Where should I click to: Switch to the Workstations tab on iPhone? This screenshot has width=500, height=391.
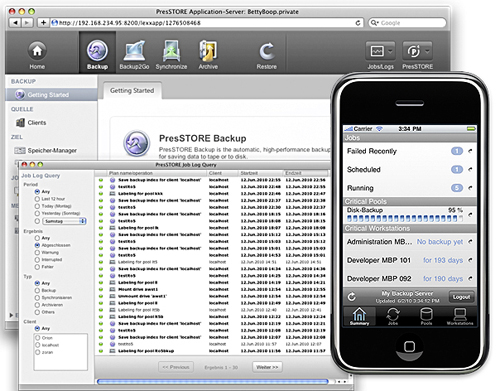tap(460, 316)
